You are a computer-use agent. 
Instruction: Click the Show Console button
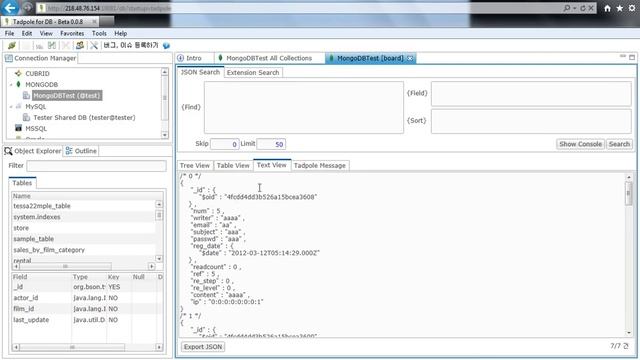tap(580, 144)
